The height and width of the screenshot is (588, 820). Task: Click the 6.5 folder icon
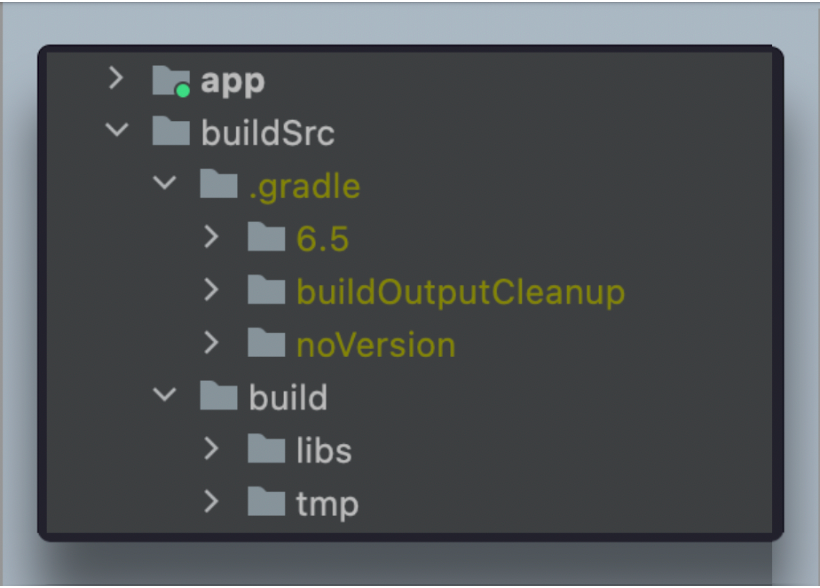coord(266,237)
